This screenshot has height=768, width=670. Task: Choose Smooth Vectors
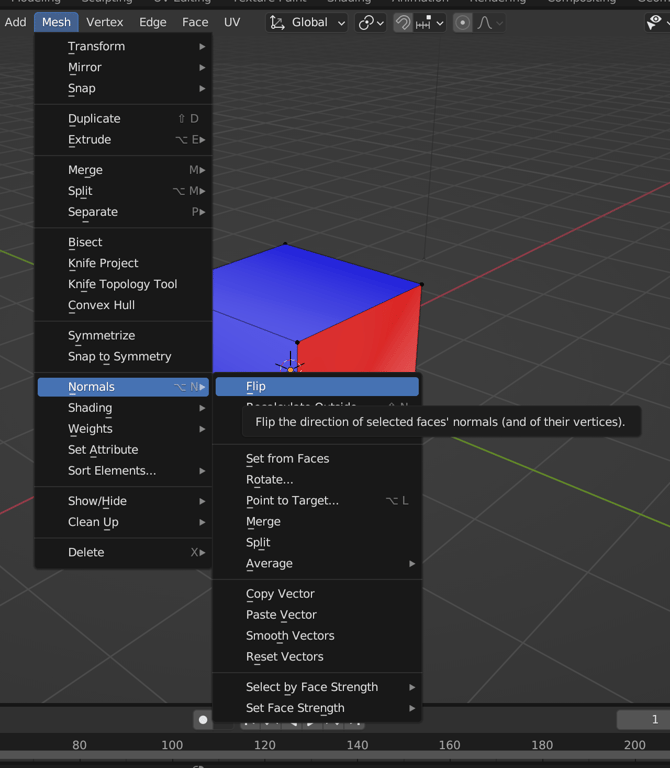[x=317, y=636]
